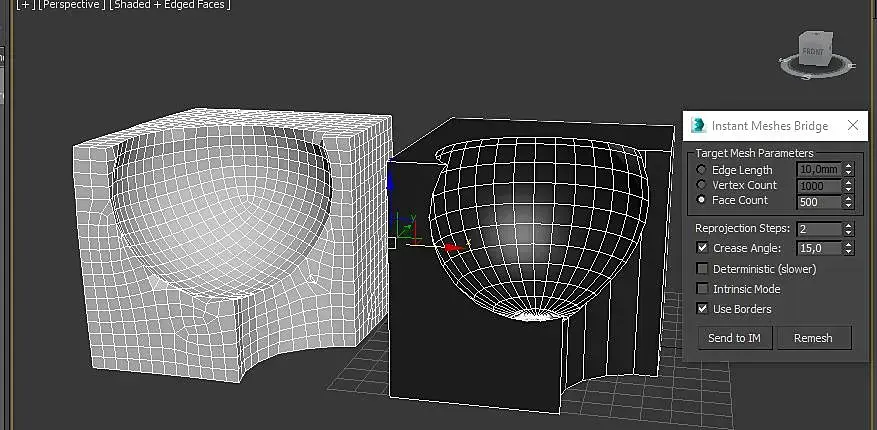Click the Face Count value field
The image size is (877, 430).
[x=819, y=202]
